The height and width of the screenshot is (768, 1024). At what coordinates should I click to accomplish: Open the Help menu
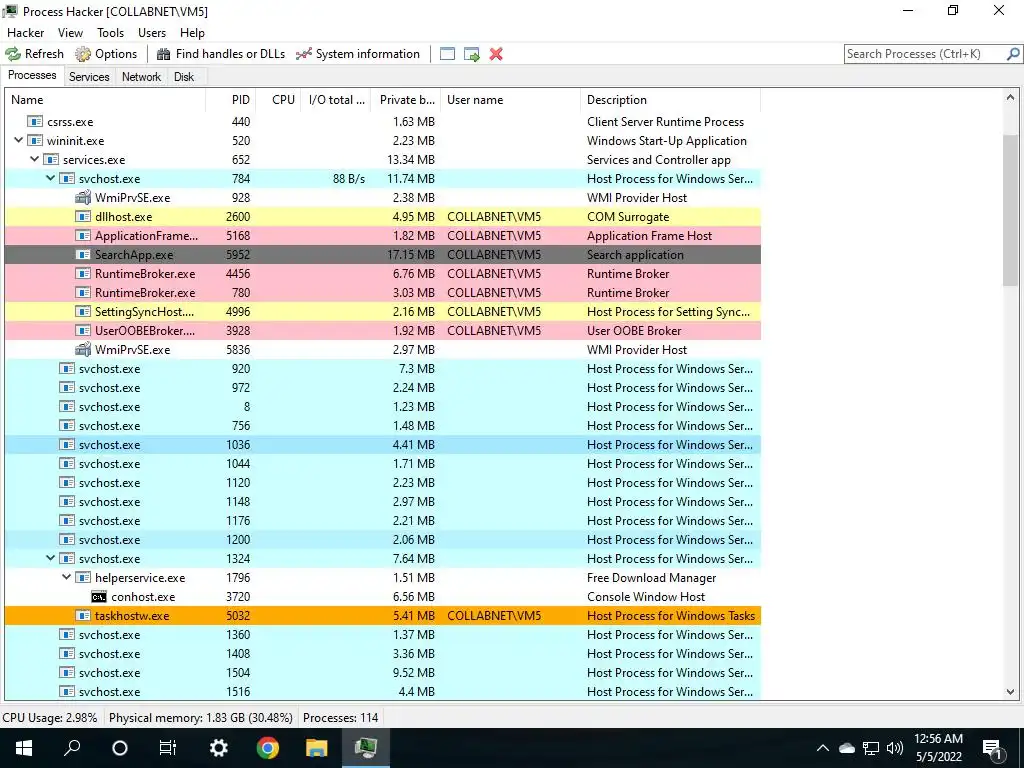click(x=192, y=33)
